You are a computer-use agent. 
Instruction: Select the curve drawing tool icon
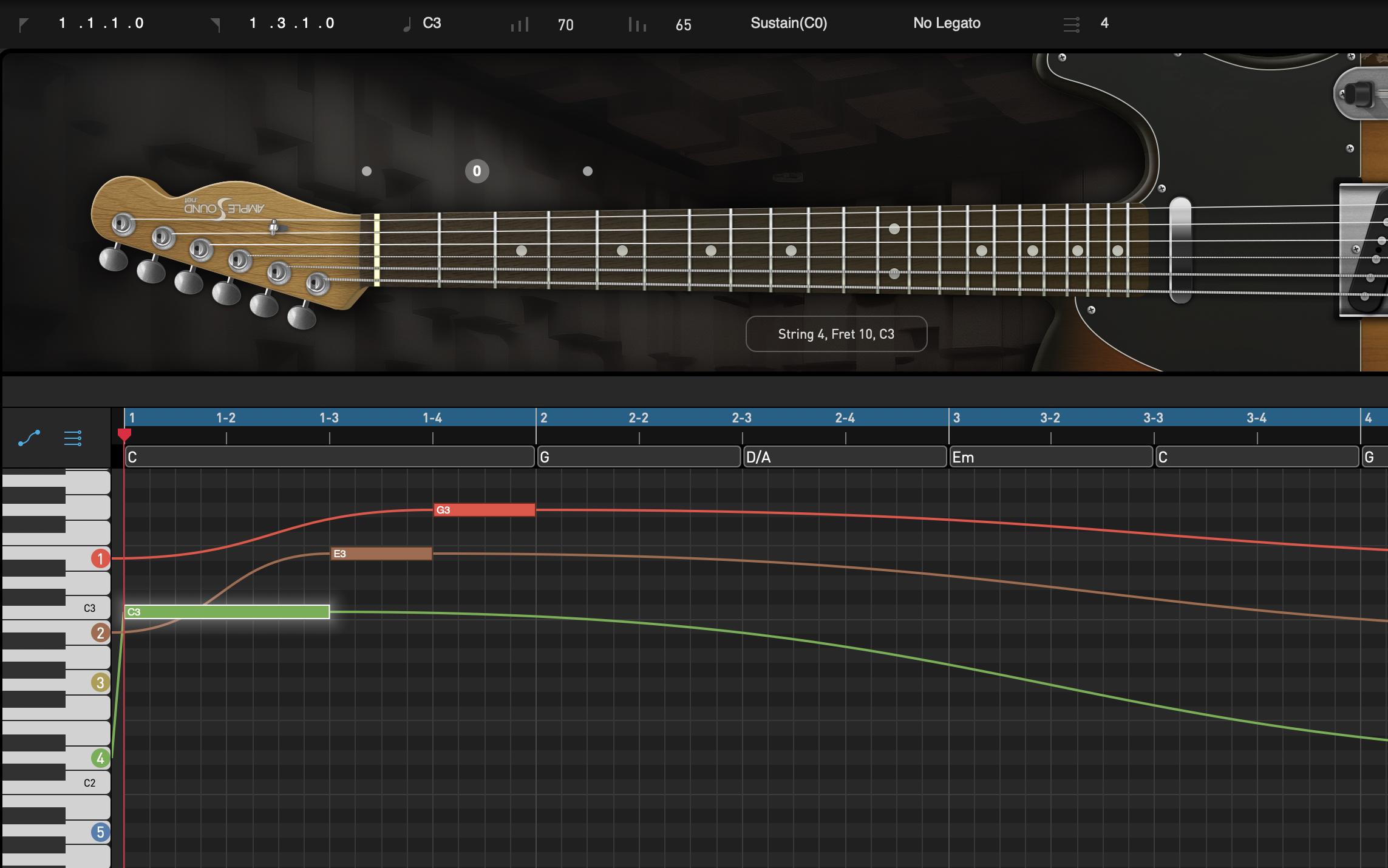pos(29,438)
